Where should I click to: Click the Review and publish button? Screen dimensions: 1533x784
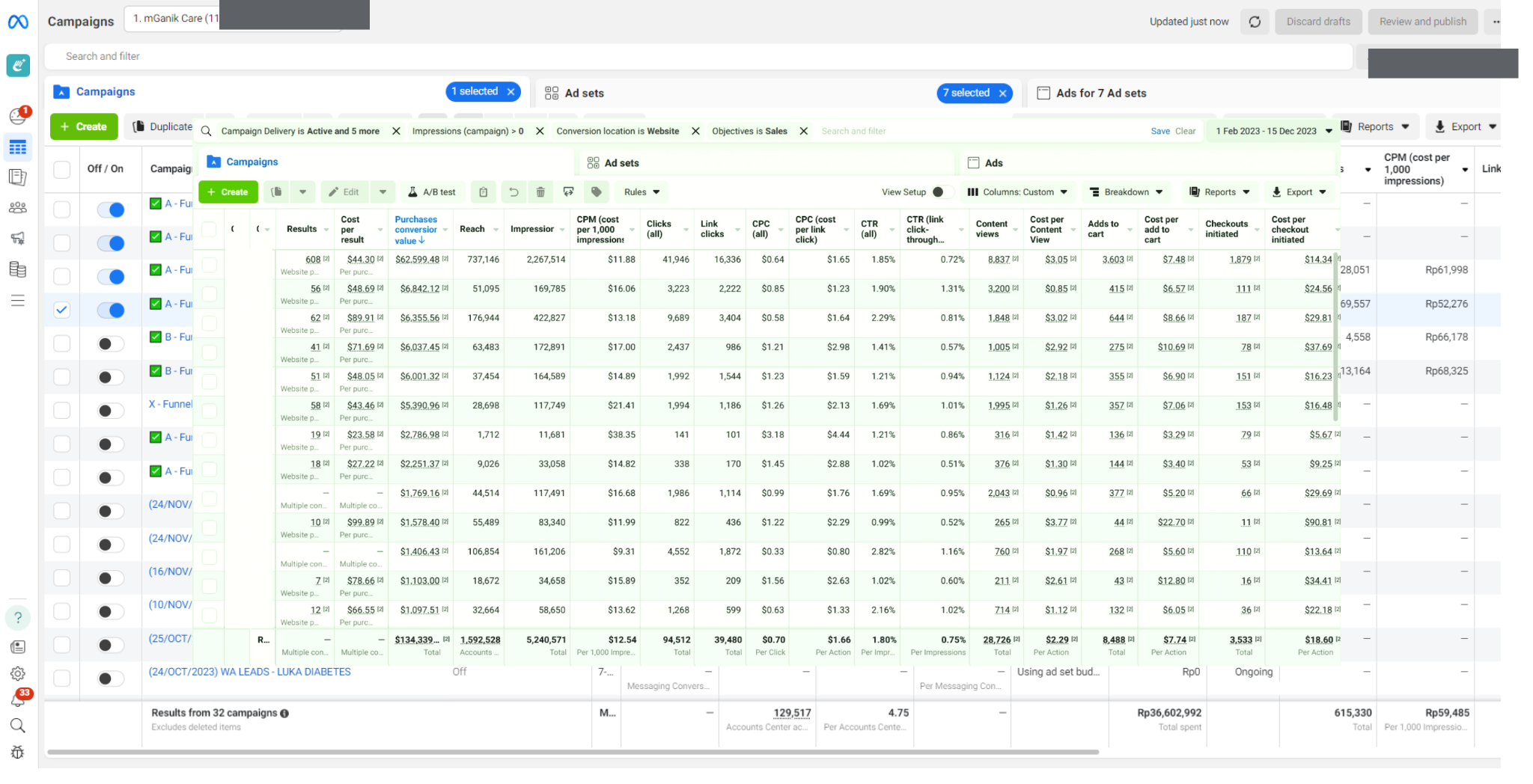click(x=1422, y=22)
